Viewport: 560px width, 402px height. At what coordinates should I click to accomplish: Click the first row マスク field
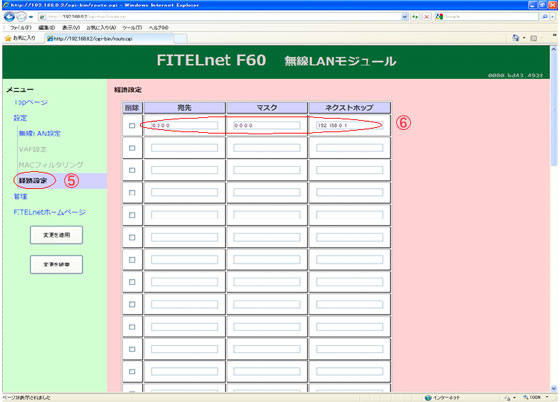click(267, 125)
